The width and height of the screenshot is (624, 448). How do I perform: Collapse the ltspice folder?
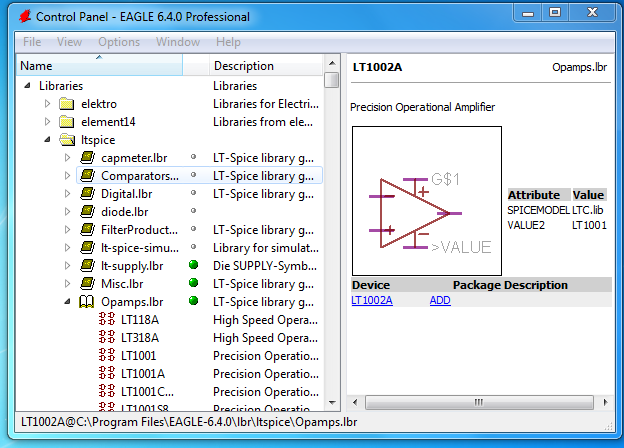tap(47, 140)
